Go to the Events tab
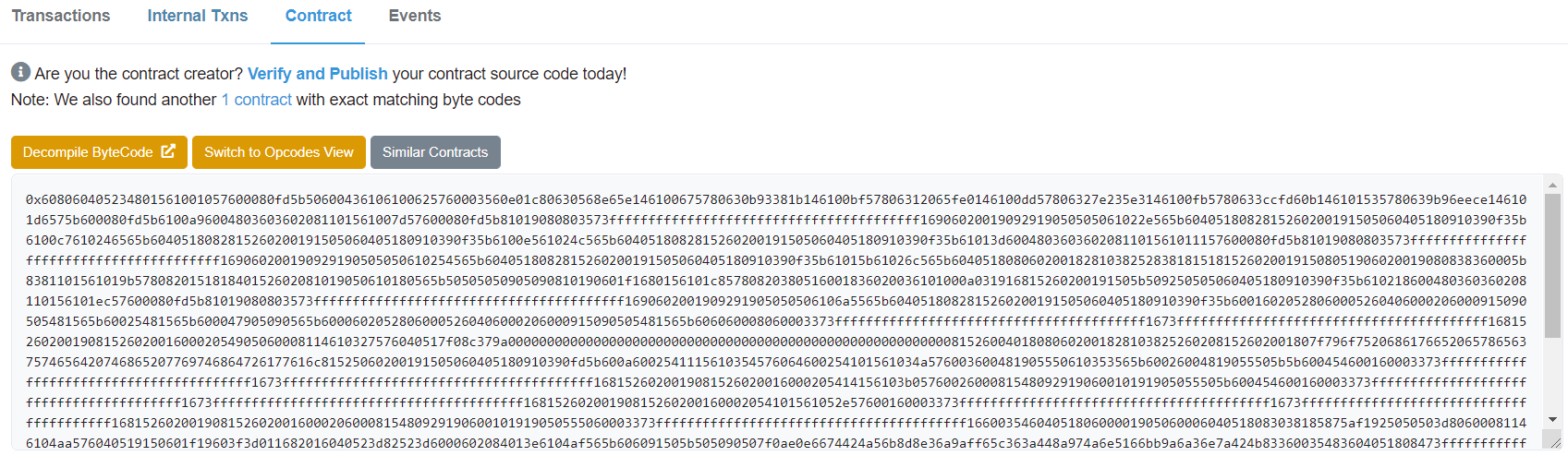 point(415,16)
